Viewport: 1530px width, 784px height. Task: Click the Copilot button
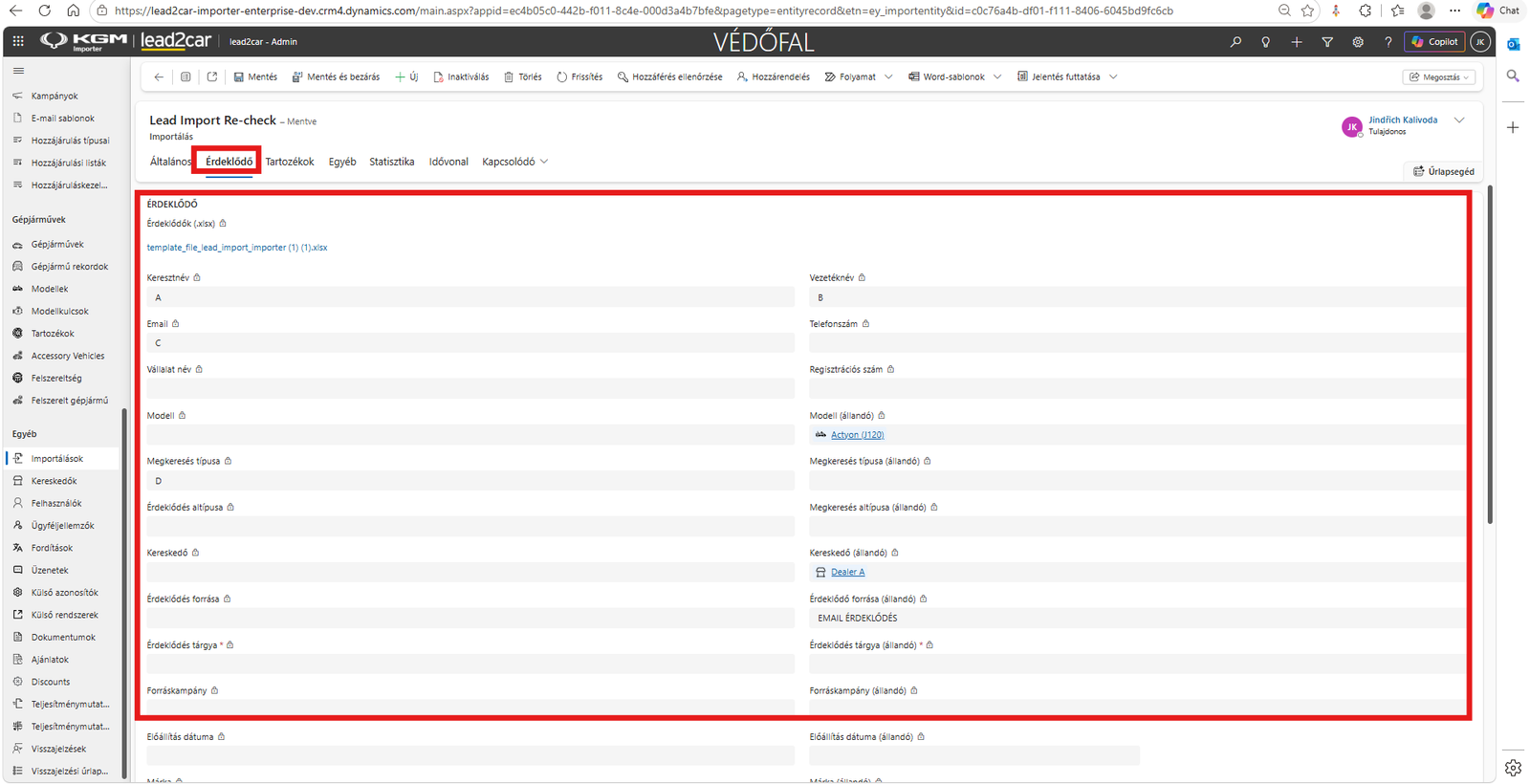pos(1433,42)
